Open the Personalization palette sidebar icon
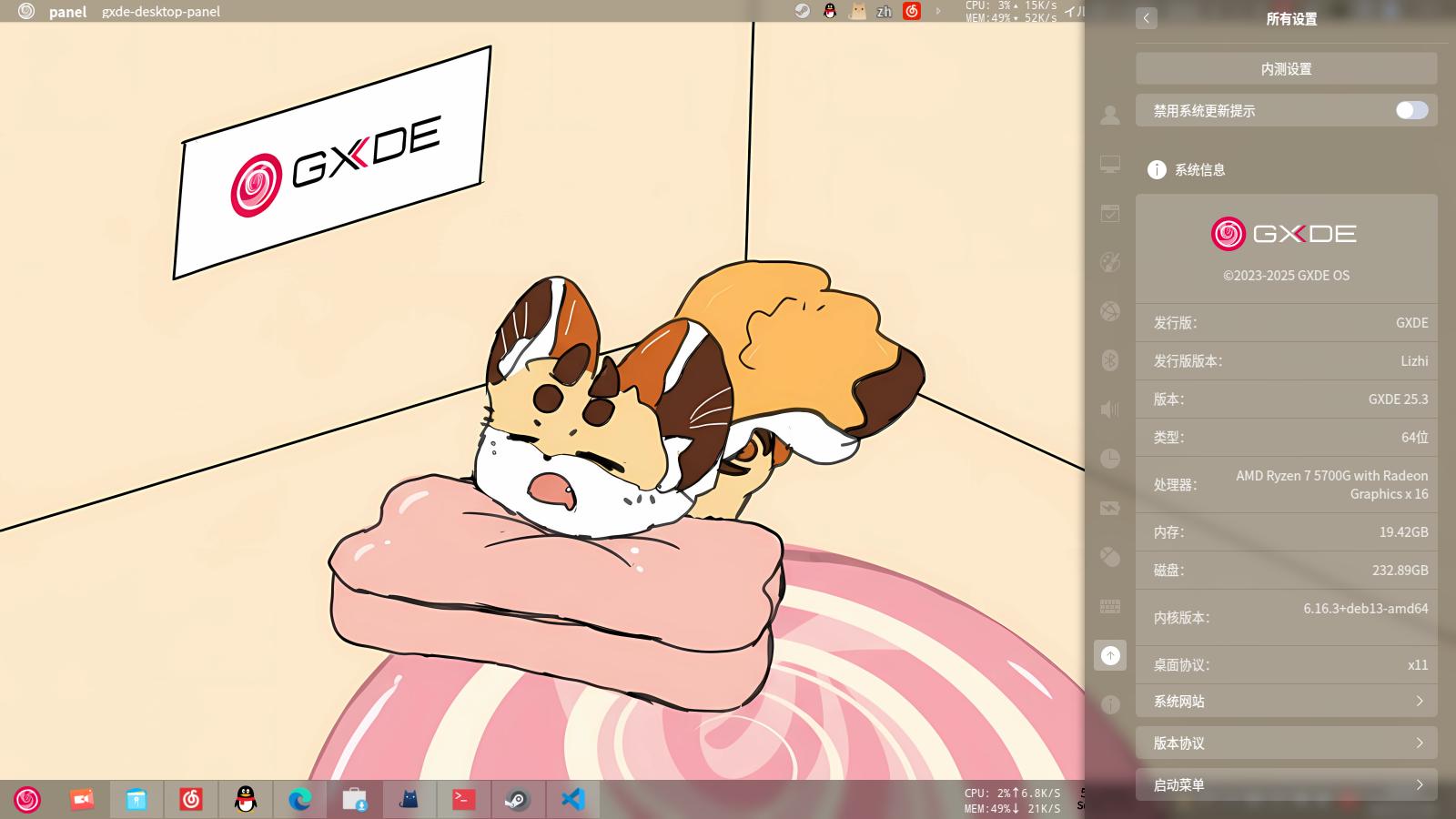The width and height of the screenshot is (1456, 819). (x=1110, y=262)
